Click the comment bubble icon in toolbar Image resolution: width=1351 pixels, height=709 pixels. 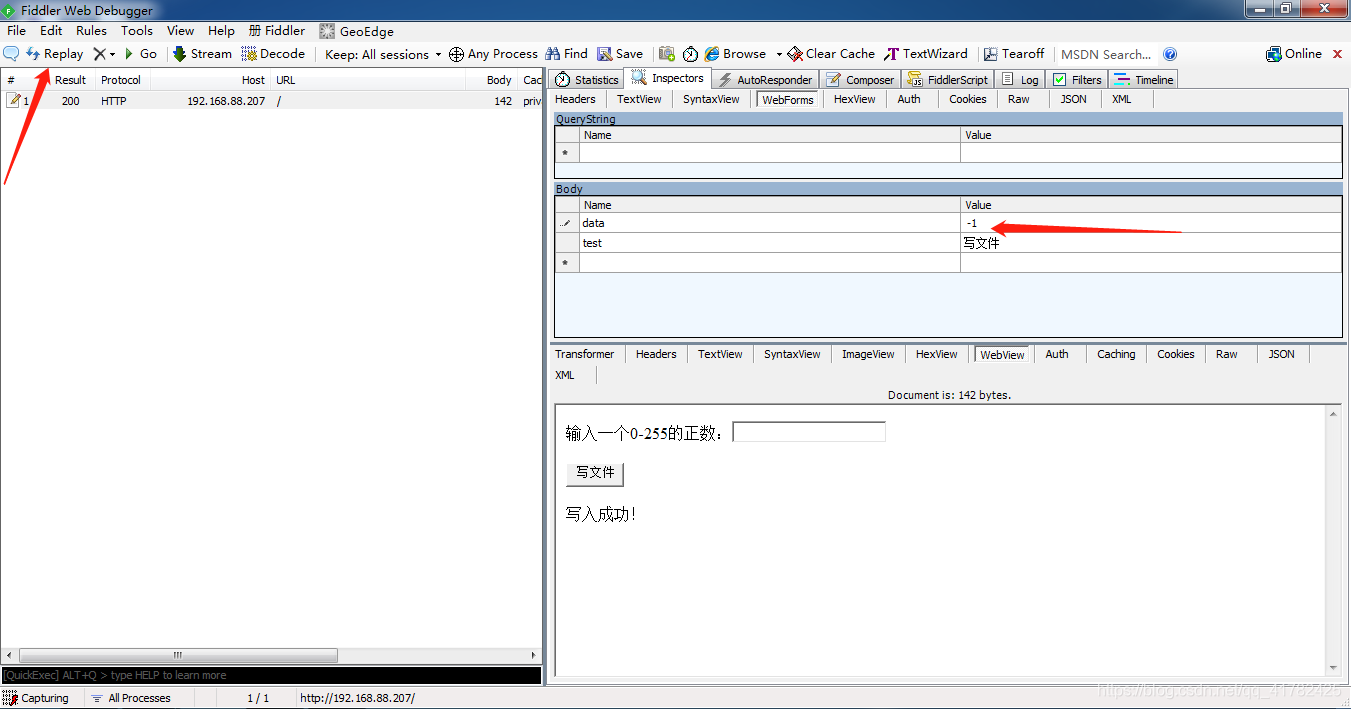(x=11, y=54)
